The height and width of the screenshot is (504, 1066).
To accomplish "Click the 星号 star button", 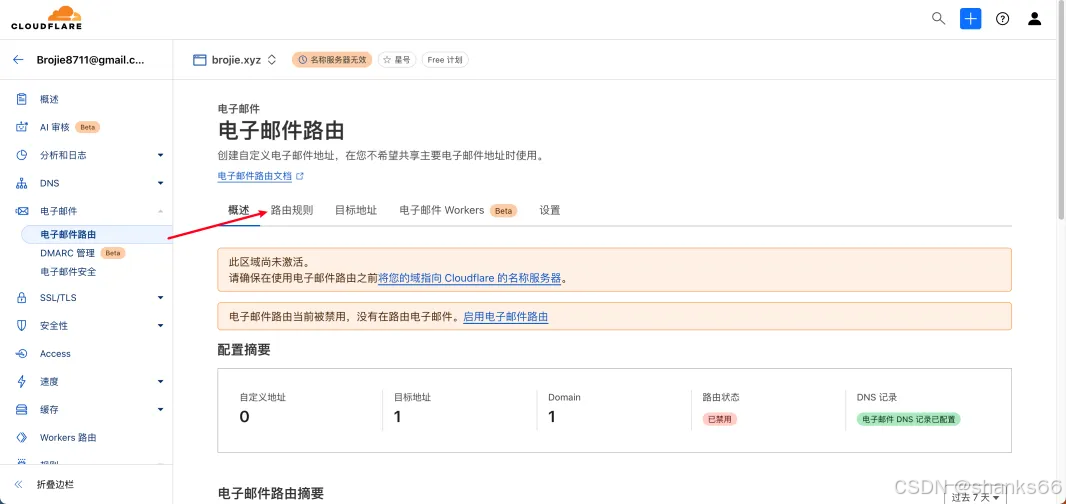I will [x=397, y=60].
